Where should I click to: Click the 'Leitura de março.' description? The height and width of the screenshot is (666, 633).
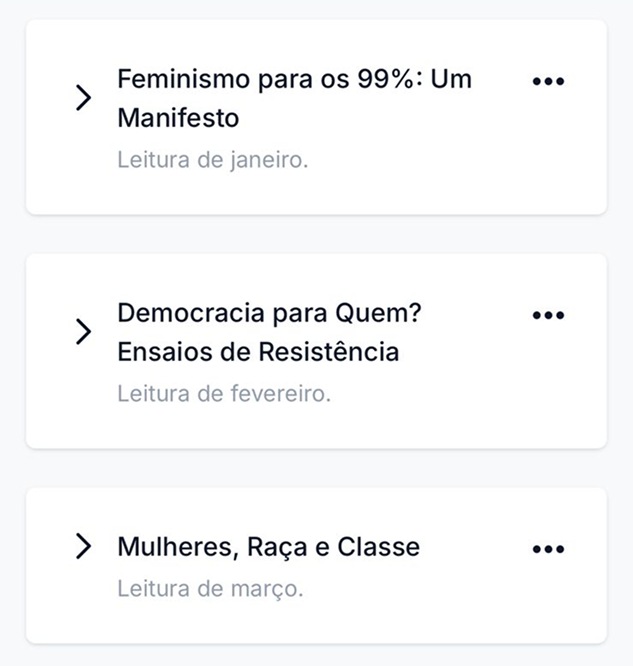[210, 589]
